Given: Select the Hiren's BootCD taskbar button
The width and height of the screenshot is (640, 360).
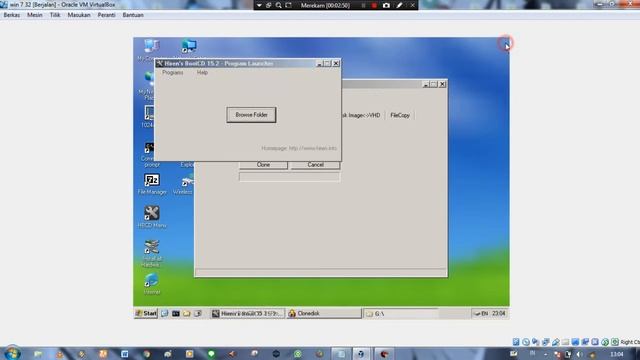Looking at the screenshot, I should pos(247,313).
